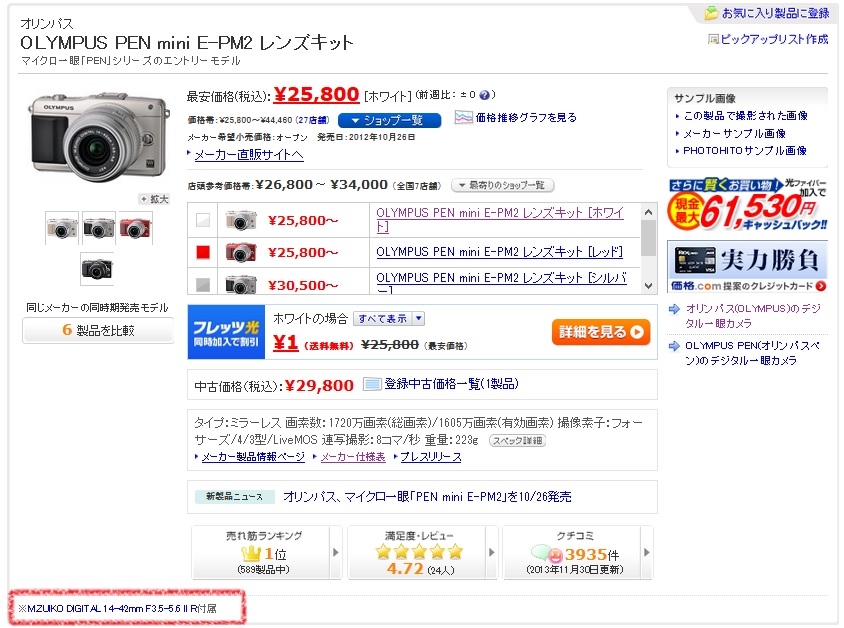Viewport: 844px width, 628px height.
Task: Click the white camera thumbnail
Action: pyautogui.click(x=62, y=228)
